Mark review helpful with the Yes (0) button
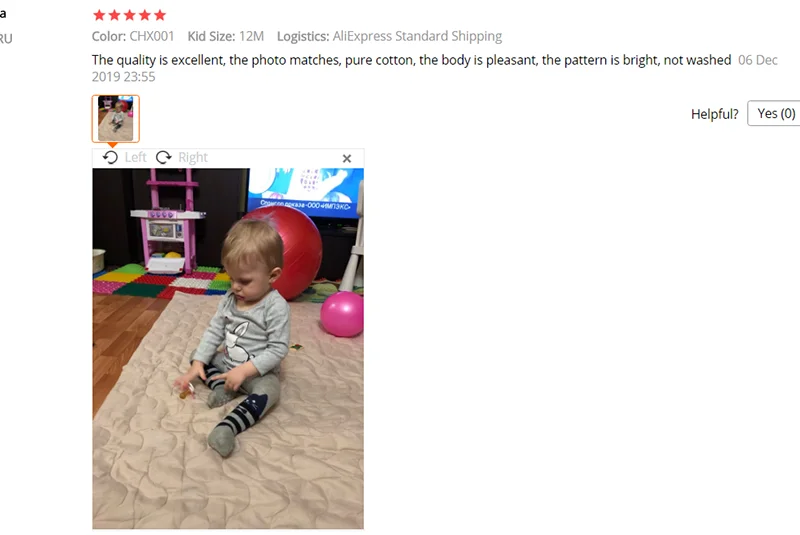The height and width of the screenshot is (535, 800). (x=774, y=113)
